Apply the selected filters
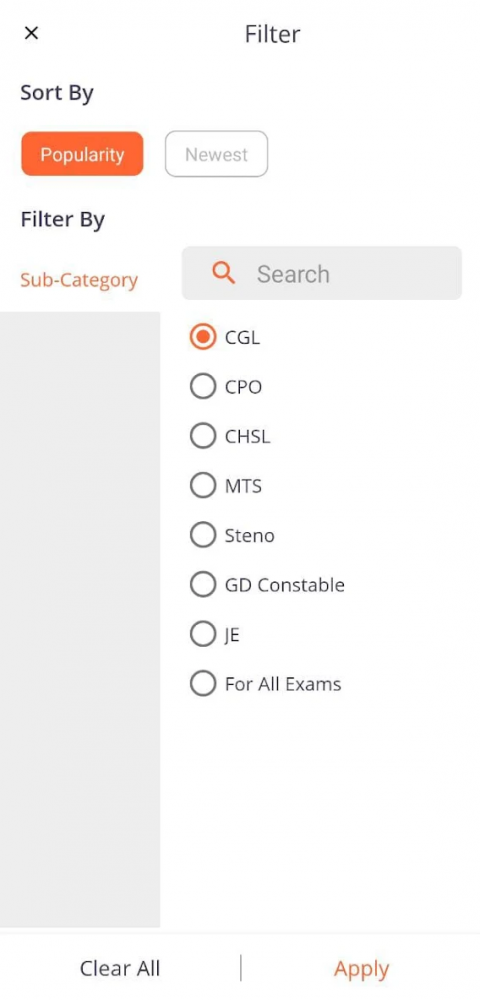The width and height of the screenshot is (480, 1000). coord(361,969)
